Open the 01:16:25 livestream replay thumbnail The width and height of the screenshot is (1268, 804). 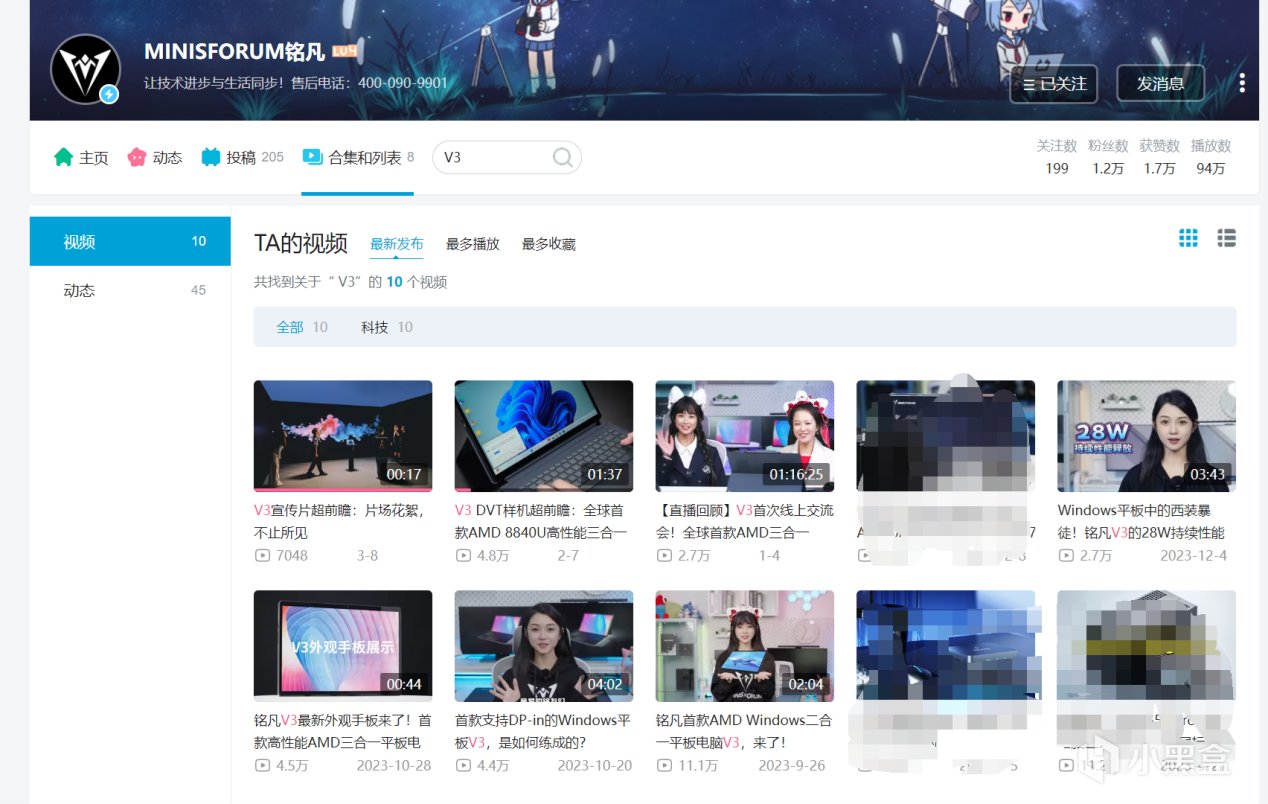(x=745, y=436)
